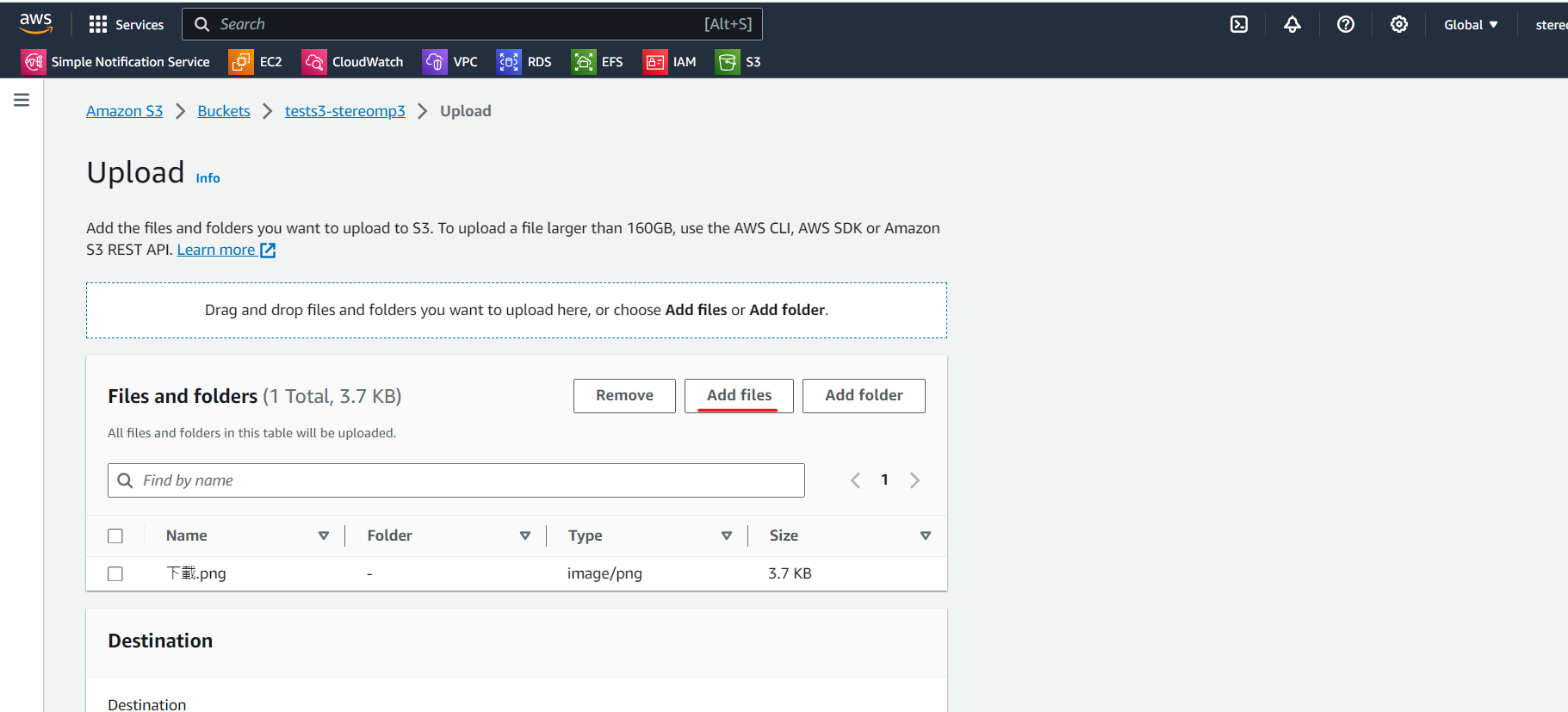
Task: Click the EC2 service icon
Action: (x=241, y=62)
